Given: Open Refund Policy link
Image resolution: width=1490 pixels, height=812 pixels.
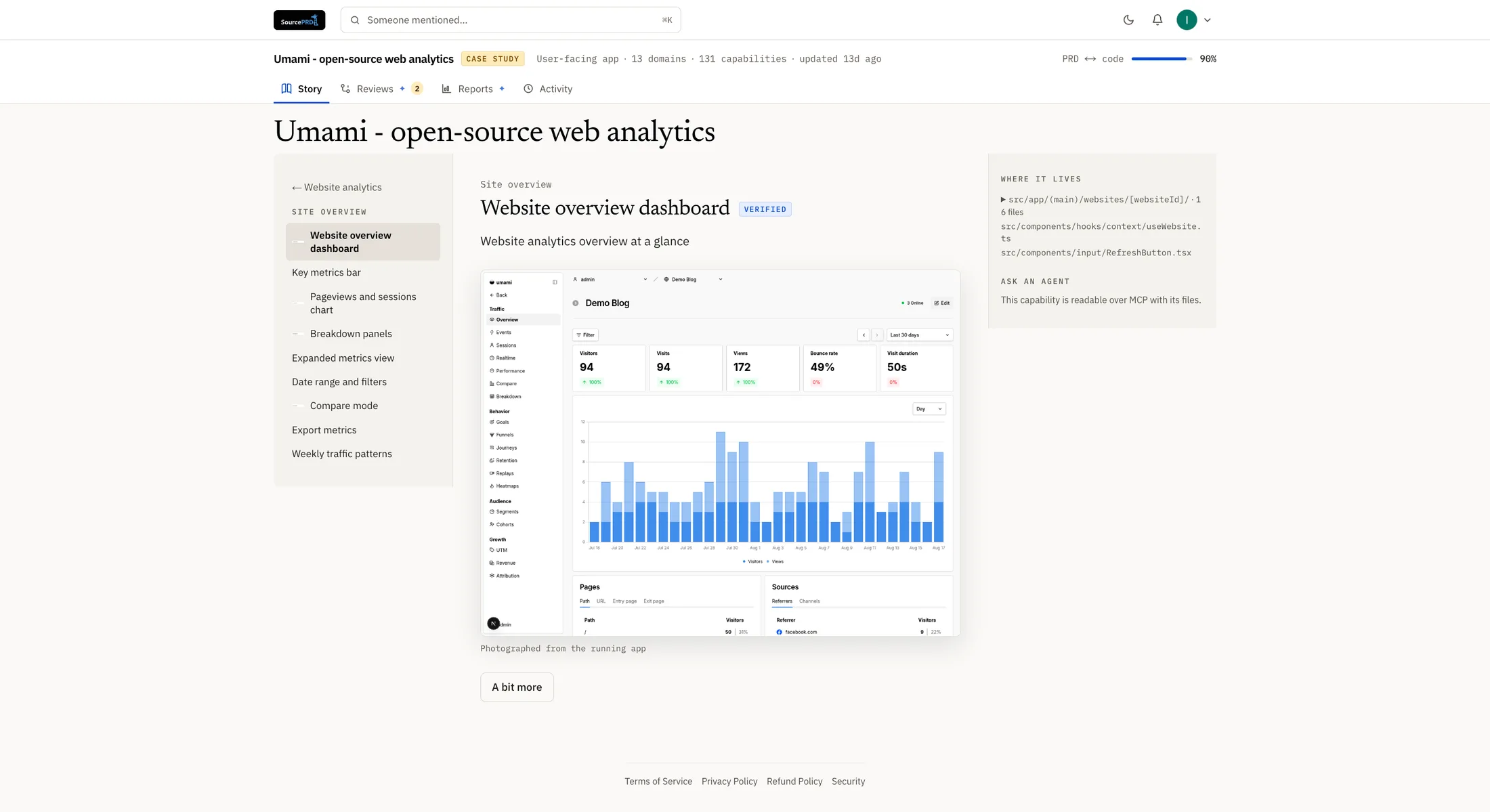Looking at the screenshot, I should coord(794,782).
